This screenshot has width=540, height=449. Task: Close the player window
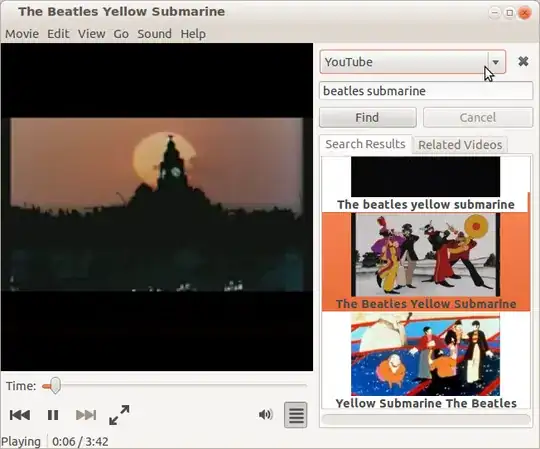(x=525, y=13)
